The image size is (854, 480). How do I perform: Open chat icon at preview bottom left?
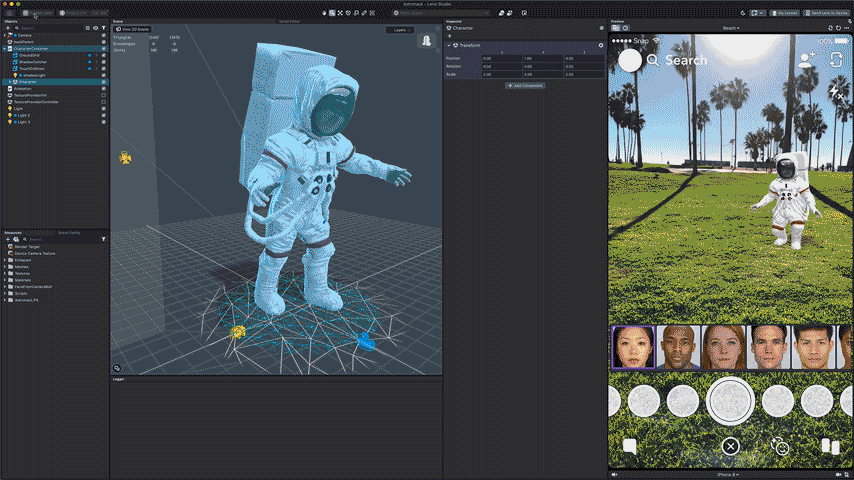coord(630,447)
